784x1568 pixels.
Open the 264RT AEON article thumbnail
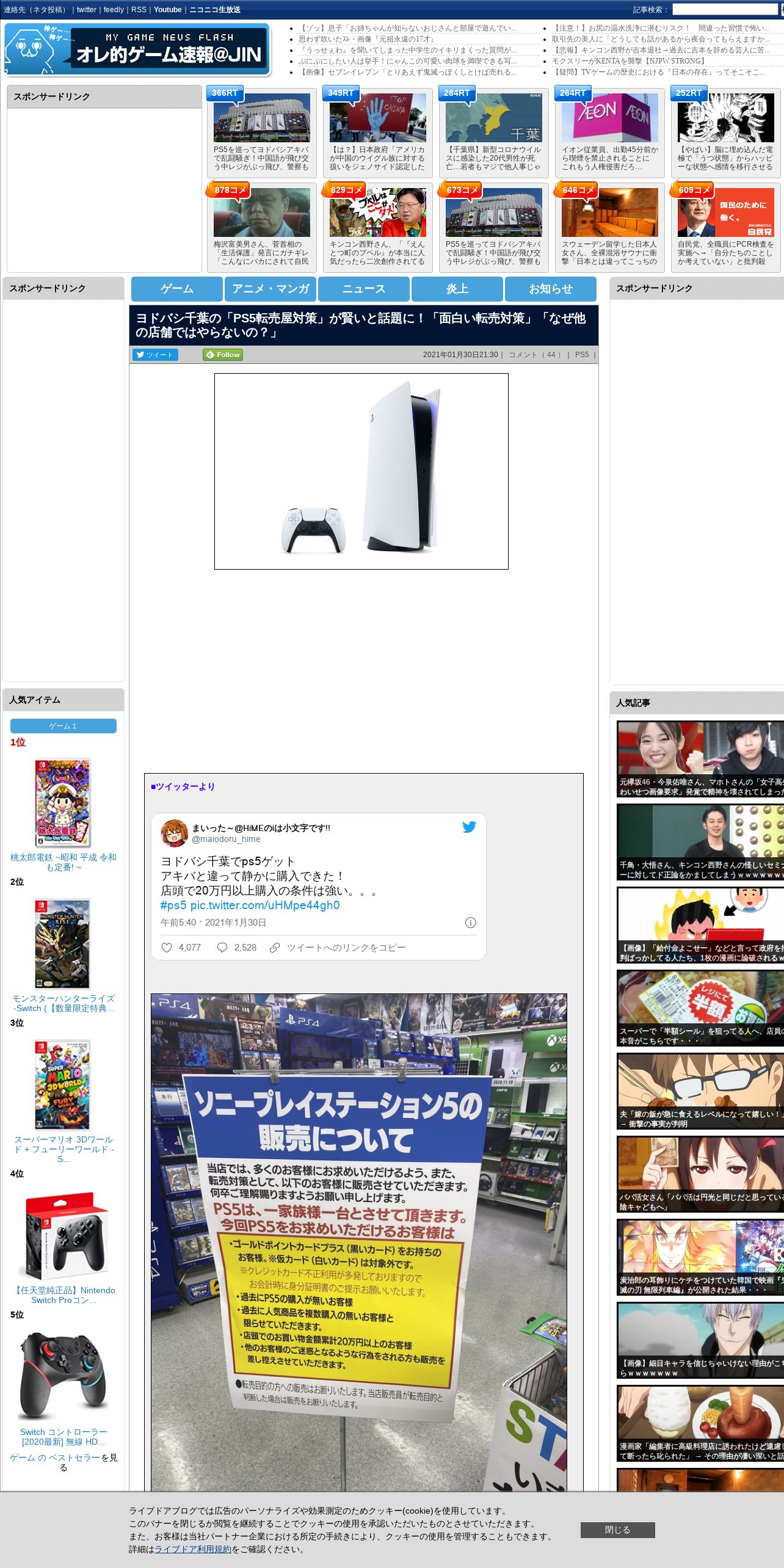click(x=610, y=118)
